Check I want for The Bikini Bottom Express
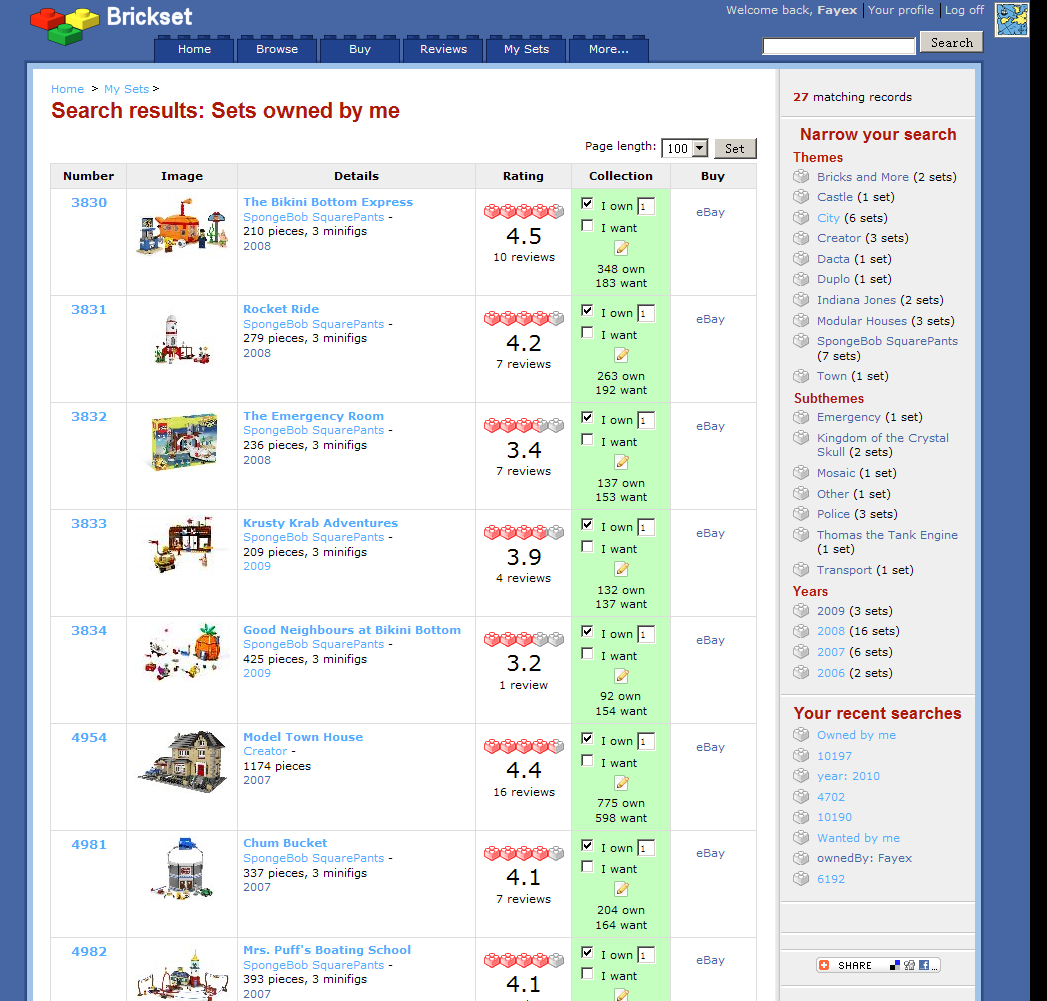Viewport: 1047px width, 1001px height. [587, 226]
